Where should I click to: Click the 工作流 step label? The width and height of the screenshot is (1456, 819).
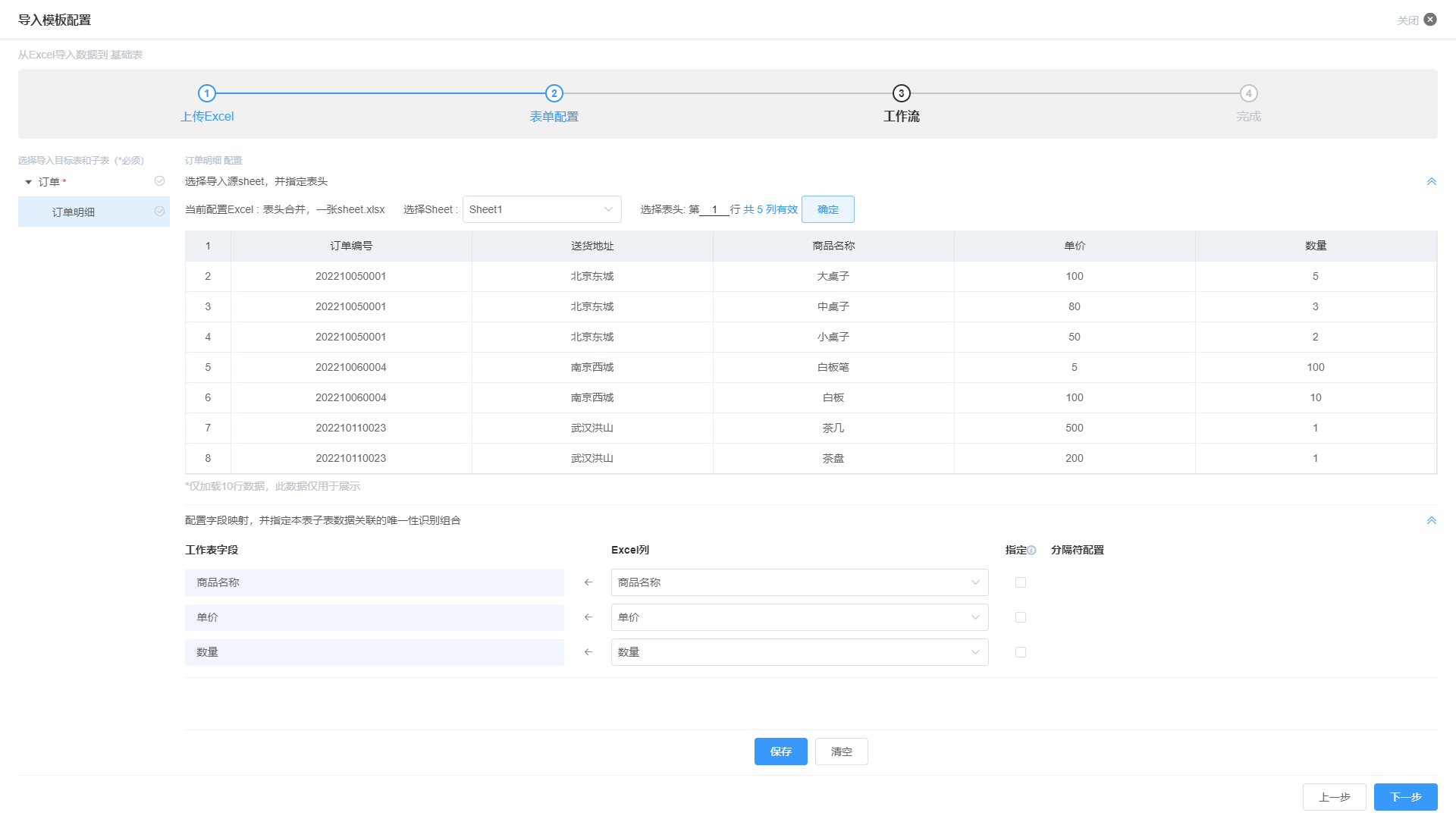[x=902, y=116]
